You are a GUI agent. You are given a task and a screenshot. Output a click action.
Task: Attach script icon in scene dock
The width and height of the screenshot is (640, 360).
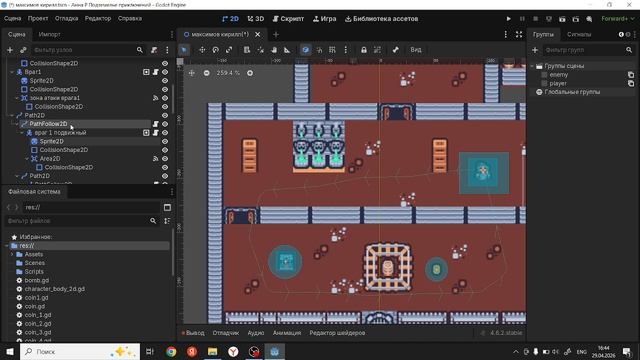click(154, 50)
